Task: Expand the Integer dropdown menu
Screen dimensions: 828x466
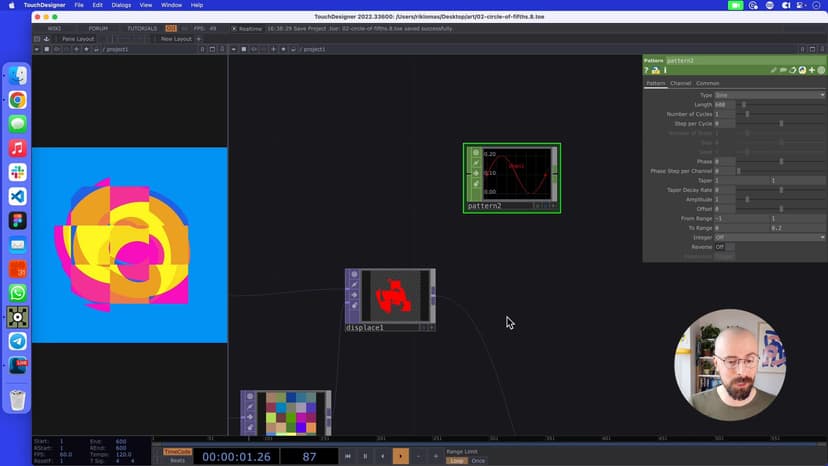Action: pyautogui.click(x=769, y=237)
